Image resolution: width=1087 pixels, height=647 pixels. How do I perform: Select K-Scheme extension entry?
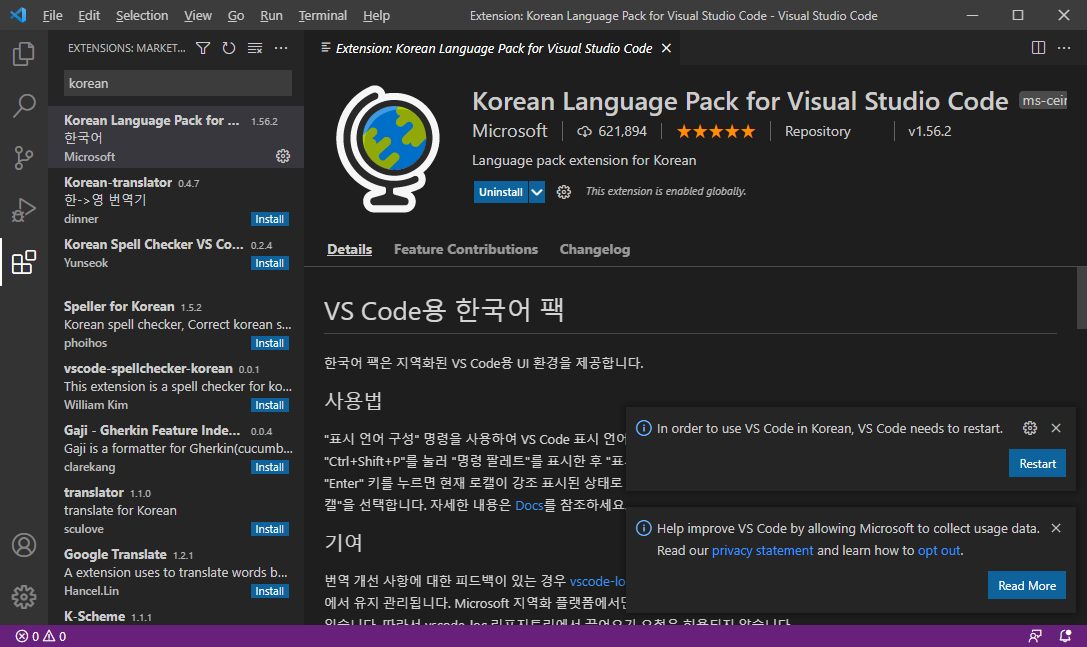pyautogui.click(x=176, y=616)
